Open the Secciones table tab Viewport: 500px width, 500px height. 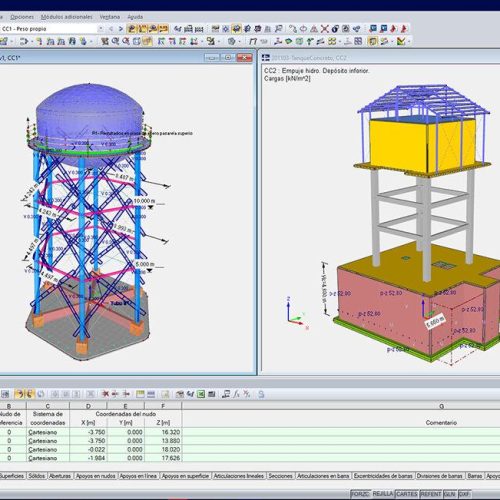pyautogui.click(x=280, y=476)
